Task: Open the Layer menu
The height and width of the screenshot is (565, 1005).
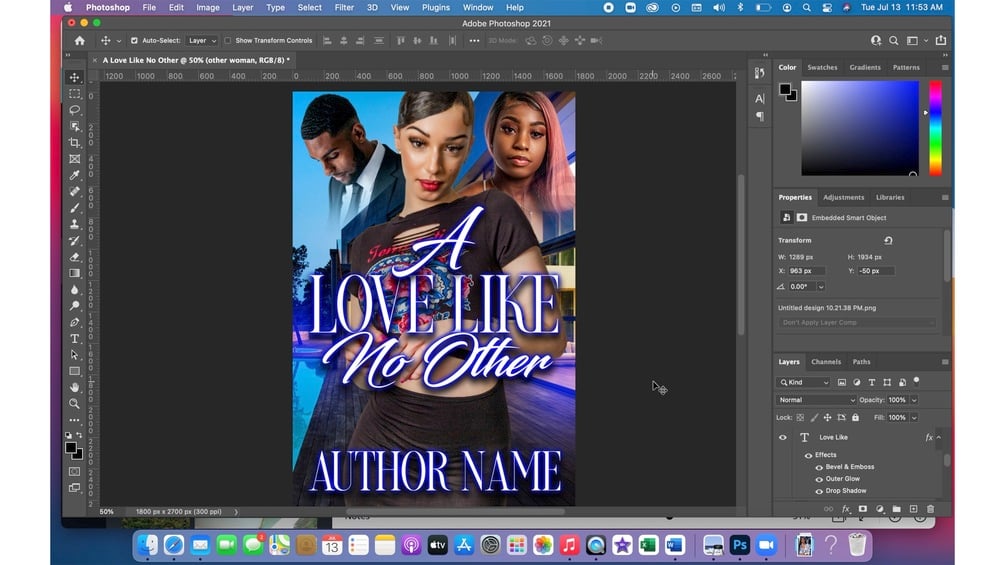Action: 242,8
